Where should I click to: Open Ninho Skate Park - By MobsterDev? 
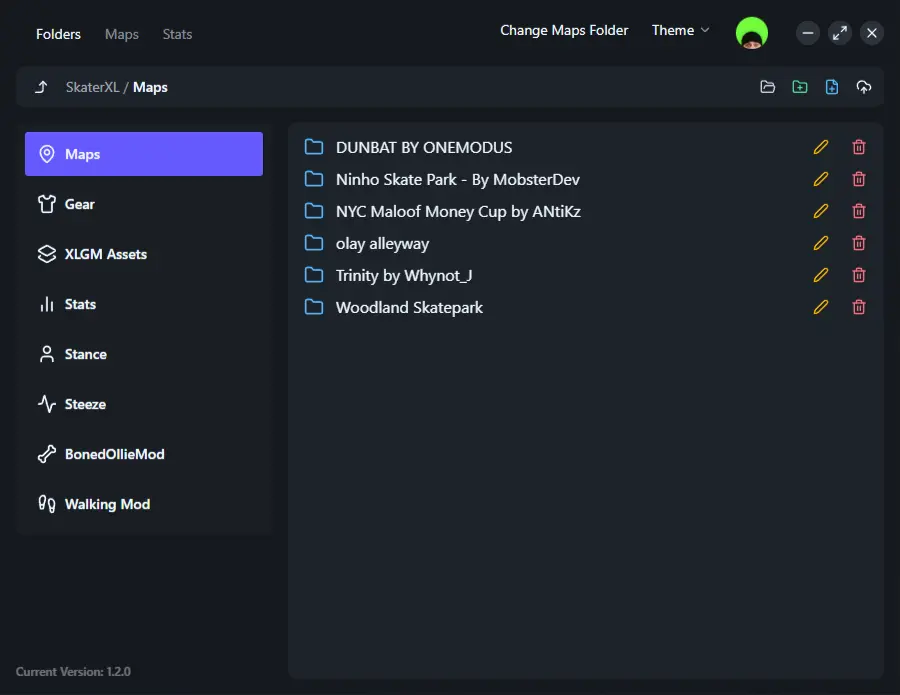tap(458, 180)
